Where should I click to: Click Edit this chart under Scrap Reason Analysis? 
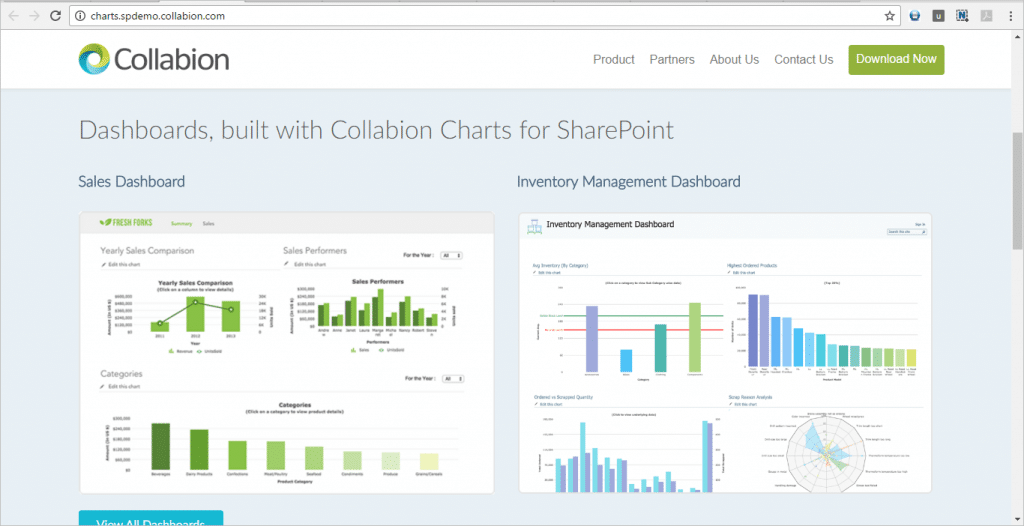[x=746, y=404]
